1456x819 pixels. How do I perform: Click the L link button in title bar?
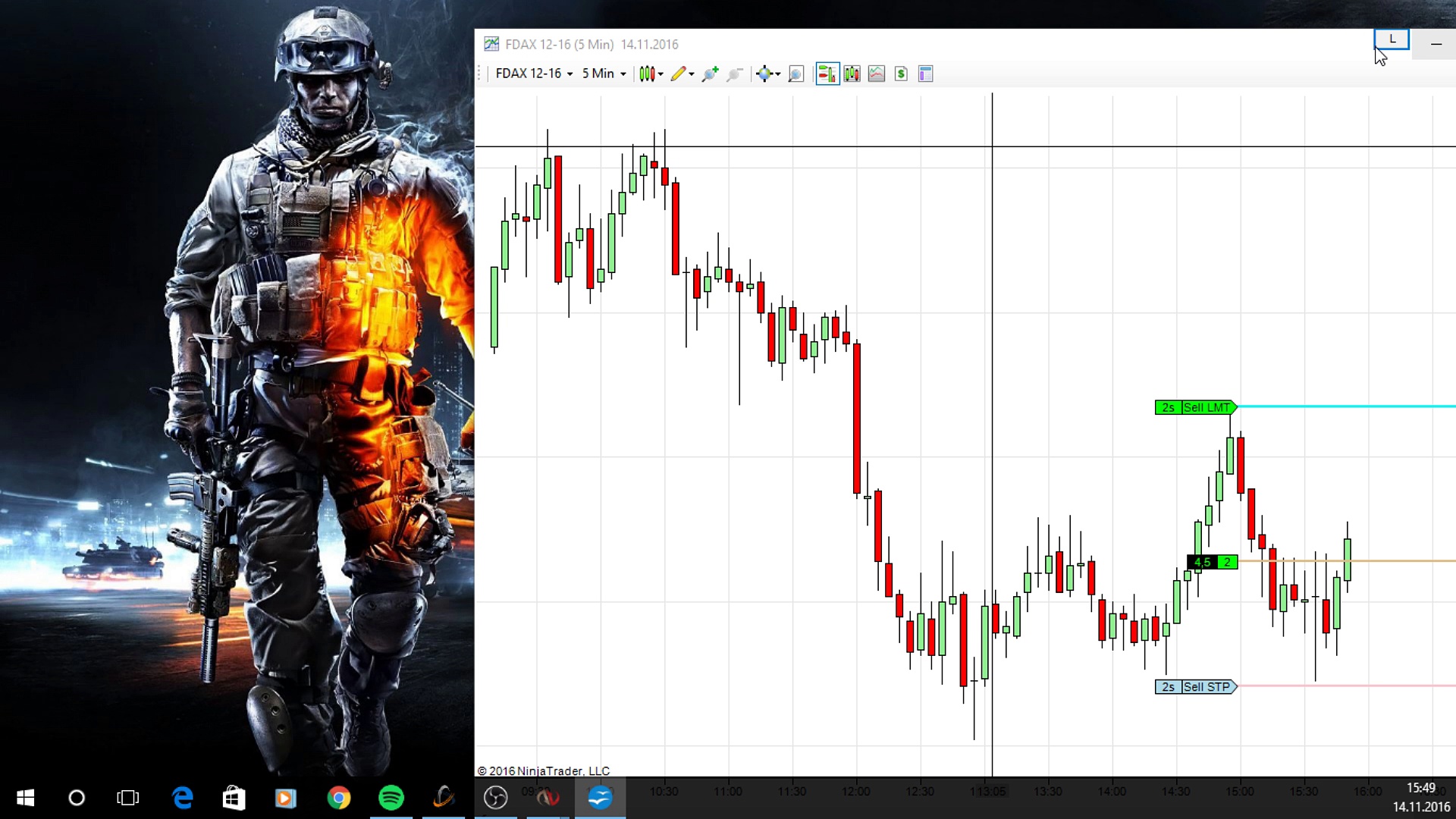click(x=1392, y=39)
